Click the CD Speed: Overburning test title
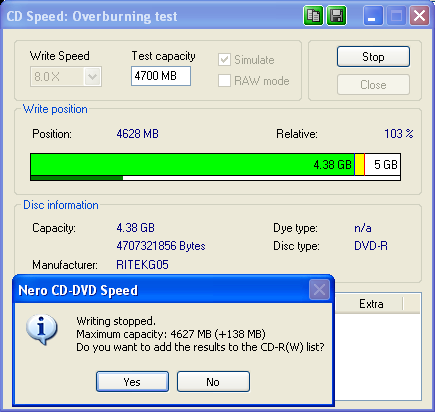435x412 pixels. point(92,16)
